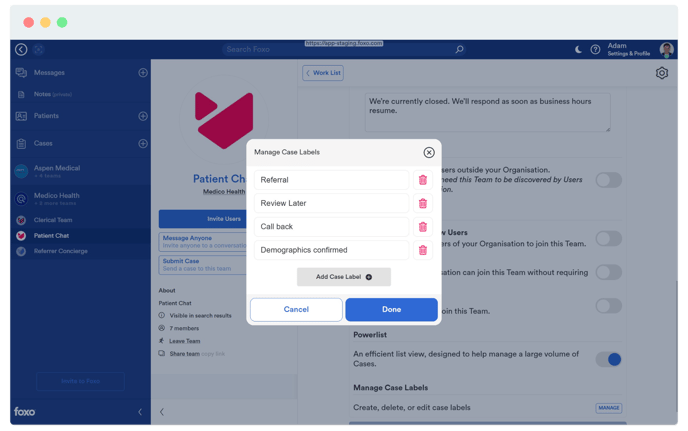Go back to Work List

tap(322, 73)
